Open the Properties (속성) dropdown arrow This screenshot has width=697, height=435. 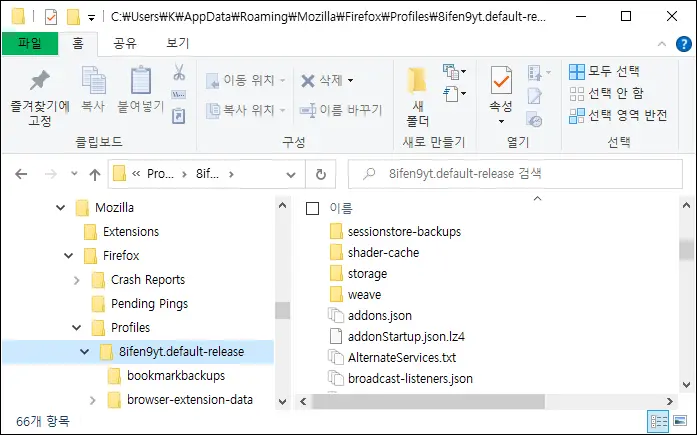pyautogui.click(x=501, y=121)
